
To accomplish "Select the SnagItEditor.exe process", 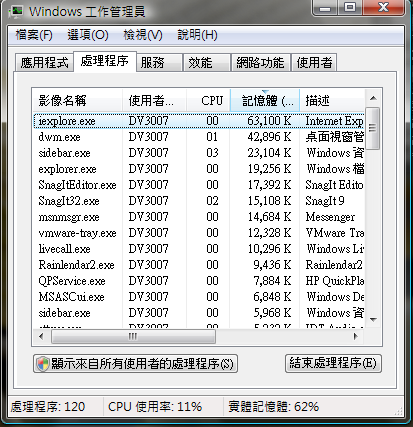I will (199, 185).
